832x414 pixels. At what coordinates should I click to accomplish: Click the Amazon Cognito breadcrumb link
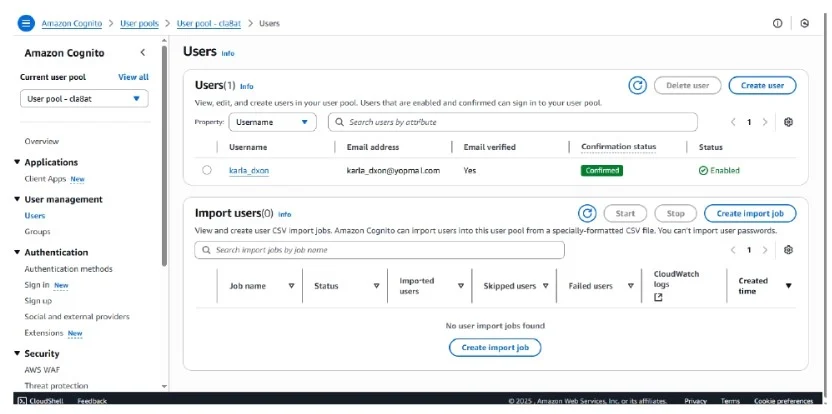[x=72, y=23]
